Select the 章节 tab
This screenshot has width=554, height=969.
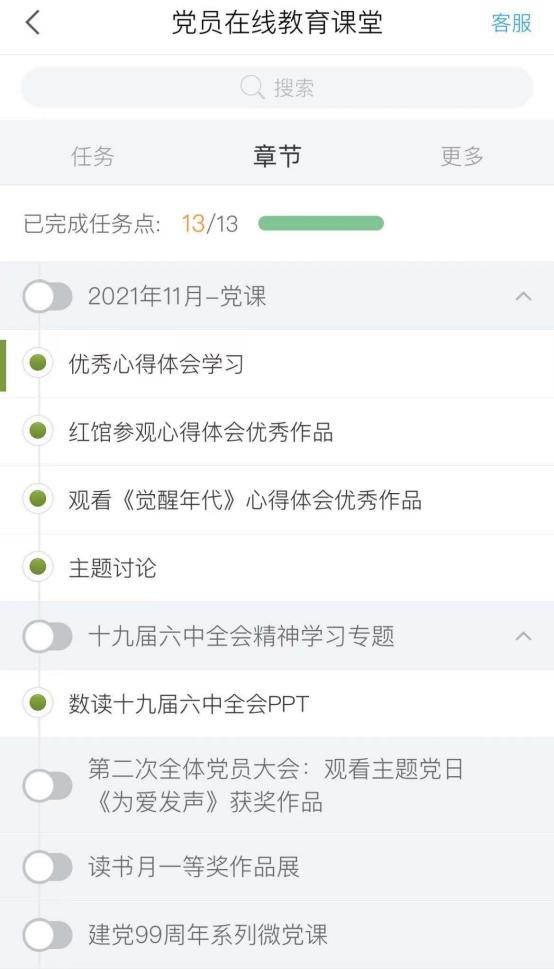point(277,156)
